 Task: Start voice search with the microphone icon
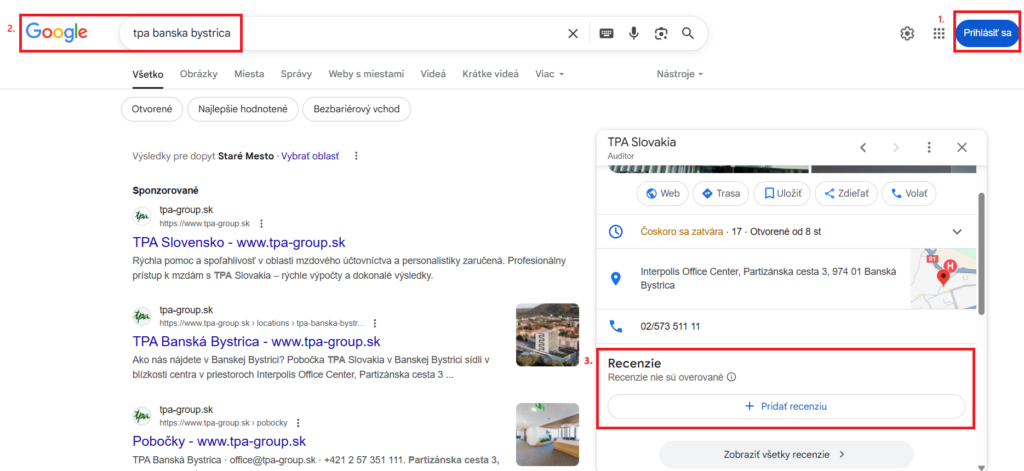(633, 33)
